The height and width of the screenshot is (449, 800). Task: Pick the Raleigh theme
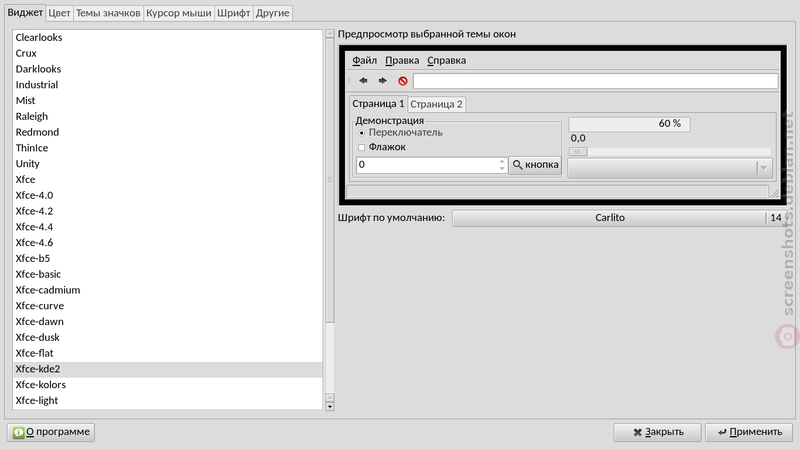168,116
